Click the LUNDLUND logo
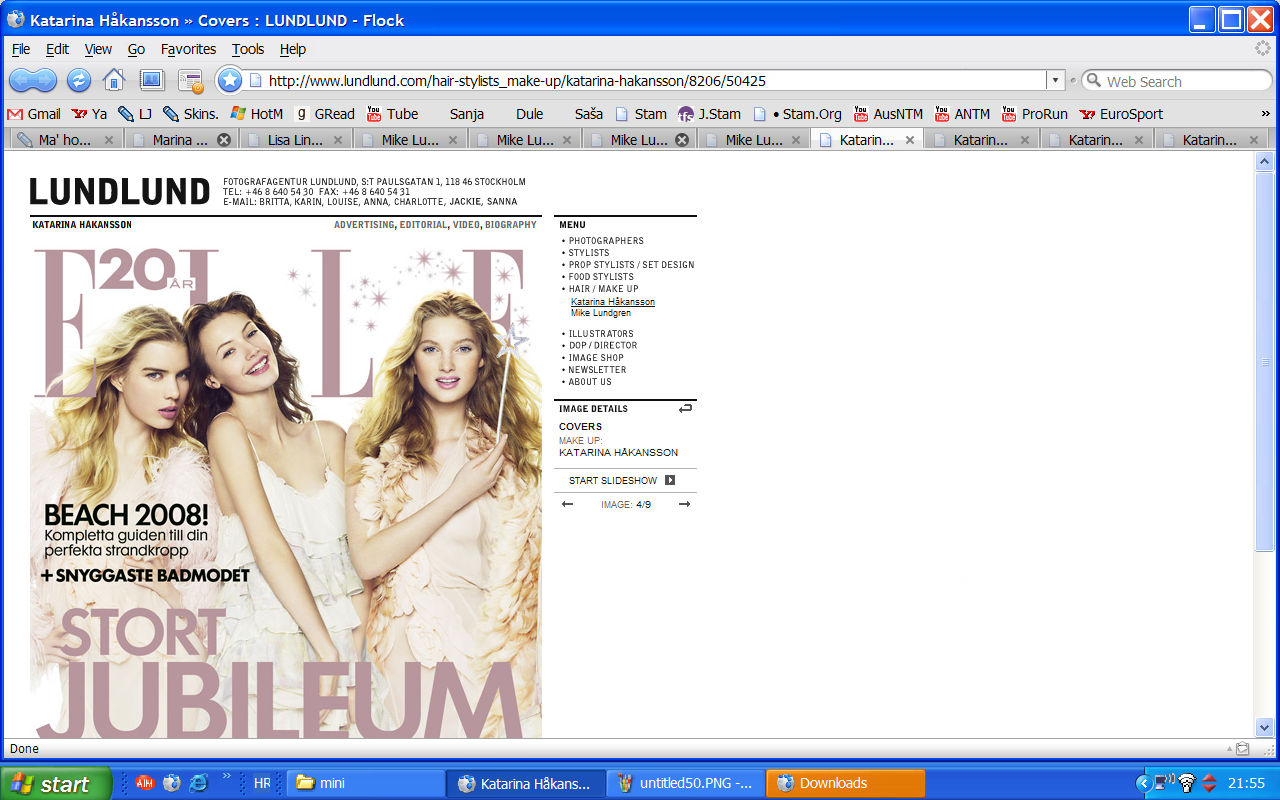1280x800 pixels. coord(119,192)
